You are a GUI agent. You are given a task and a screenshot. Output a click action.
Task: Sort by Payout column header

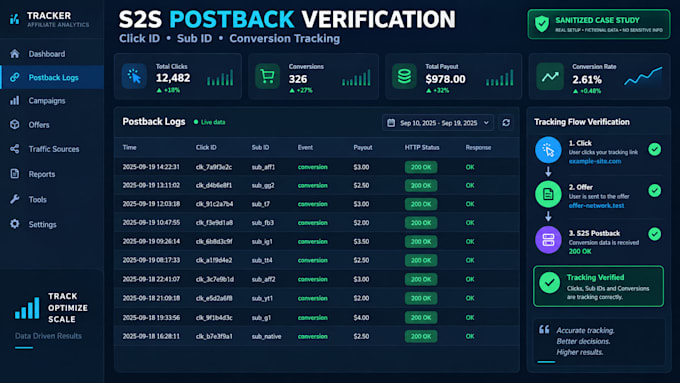click(363, 147)
